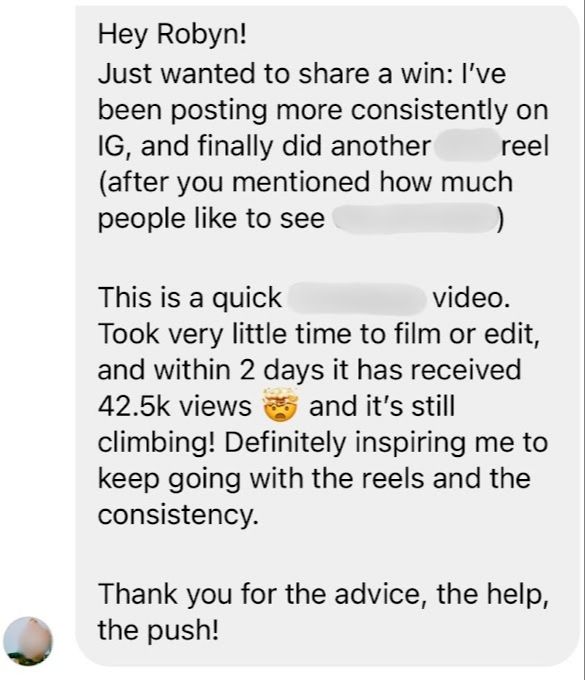Screen dimensions: 585x680
Task: Click the 'IG, and finally did another' text
Action: click(x=264, y=146)
